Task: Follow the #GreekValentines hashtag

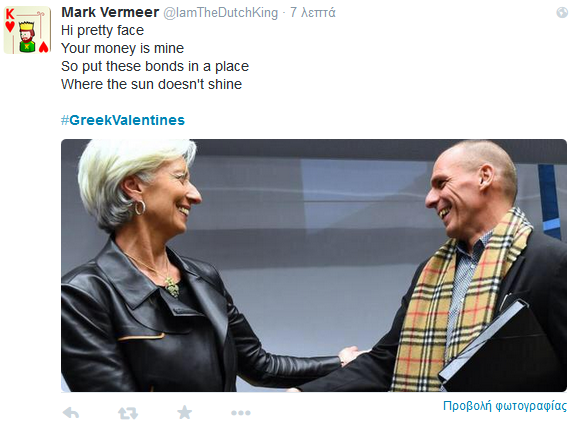Action: click(x=123, y=120)
